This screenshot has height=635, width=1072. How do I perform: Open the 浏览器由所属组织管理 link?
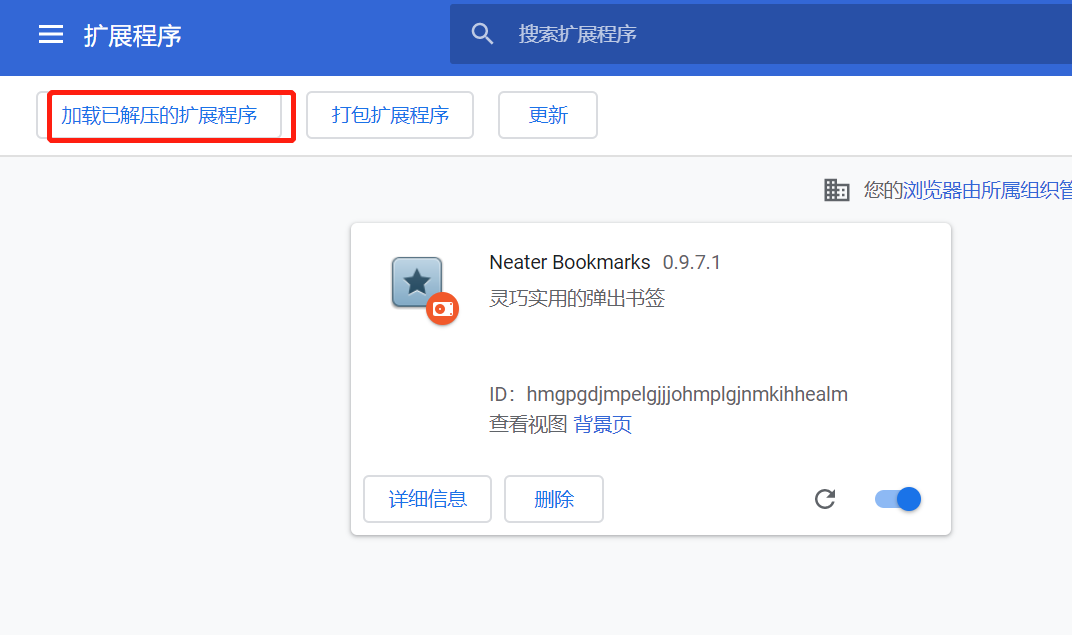pyautogui.click(x=987, y=190)
